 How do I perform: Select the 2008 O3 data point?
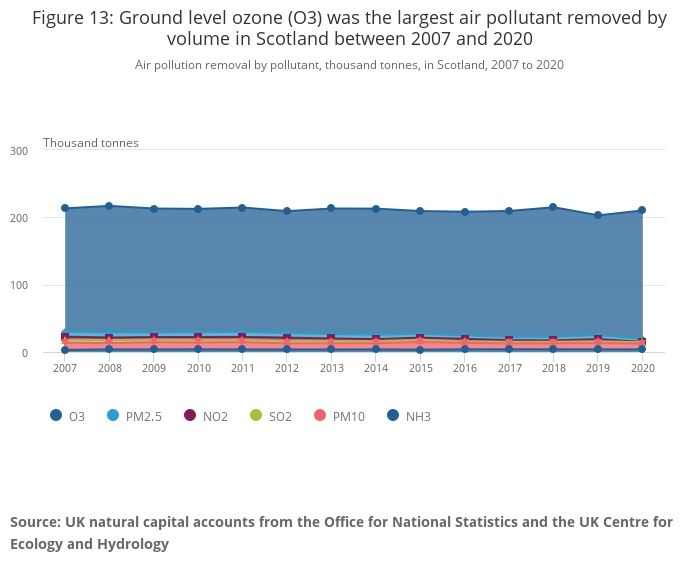tap(109, 206)
